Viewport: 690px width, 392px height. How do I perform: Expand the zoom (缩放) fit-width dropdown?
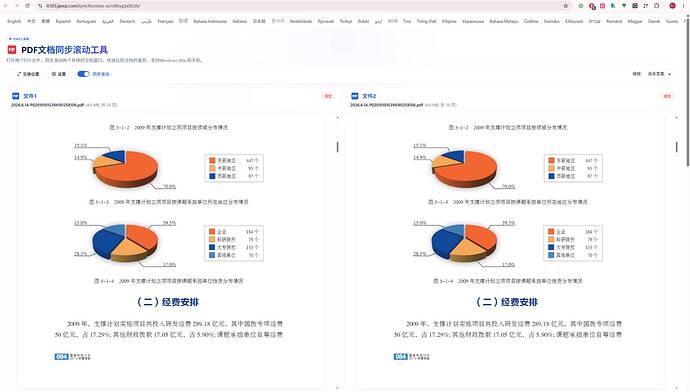click(659, 74)
